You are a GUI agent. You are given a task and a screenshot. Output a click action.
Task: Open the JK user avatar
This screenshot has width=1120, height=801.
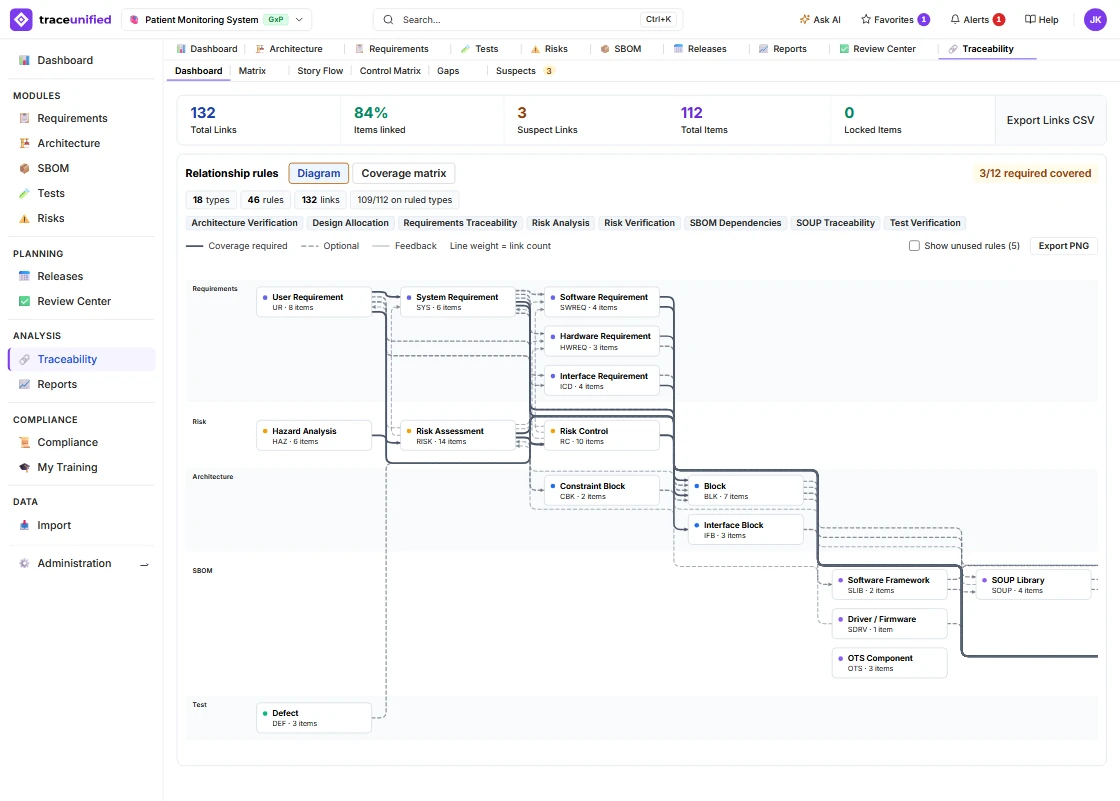pos(1095,19)
